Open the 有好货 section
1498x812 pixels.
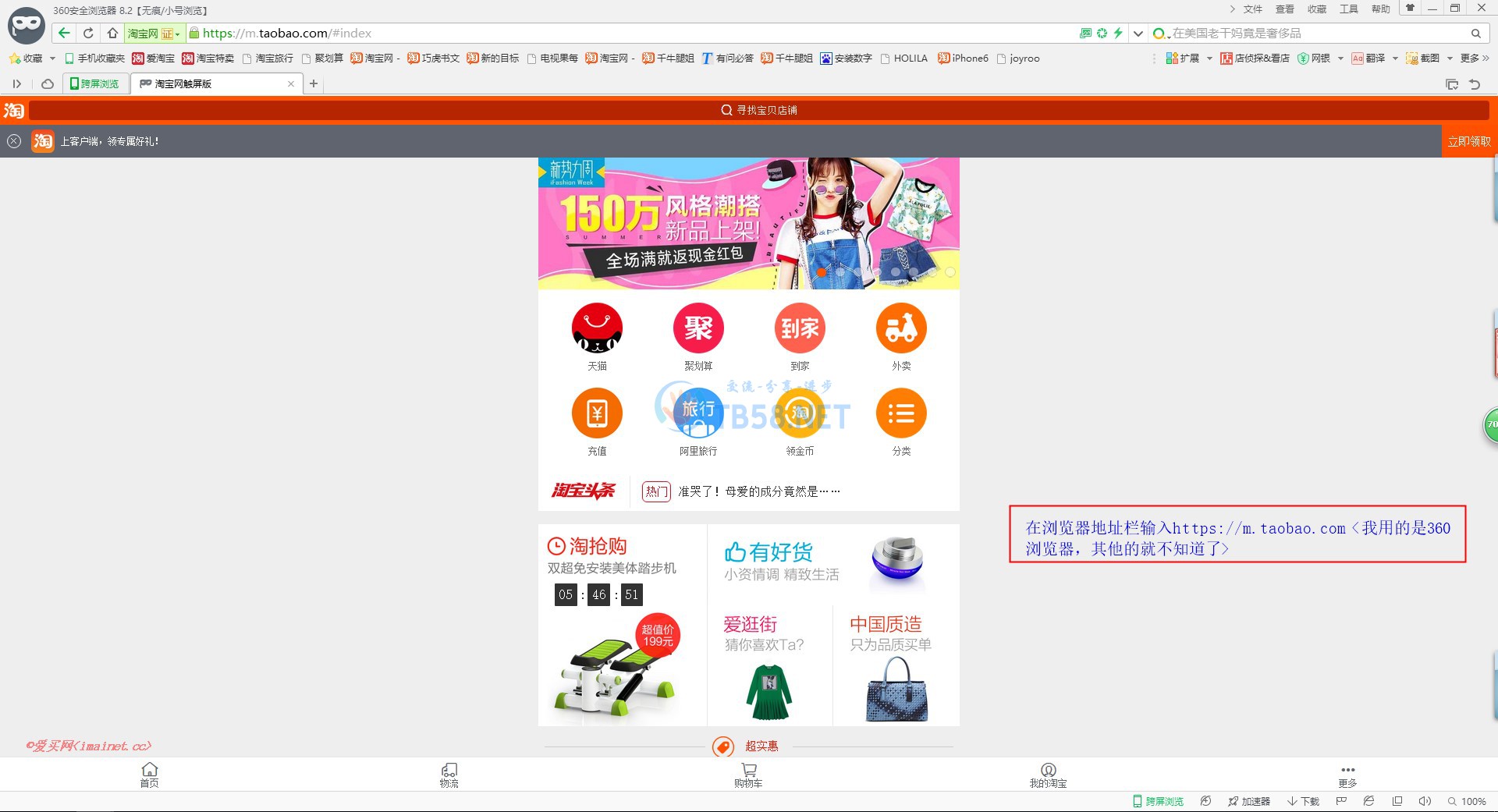click(833, 563)
